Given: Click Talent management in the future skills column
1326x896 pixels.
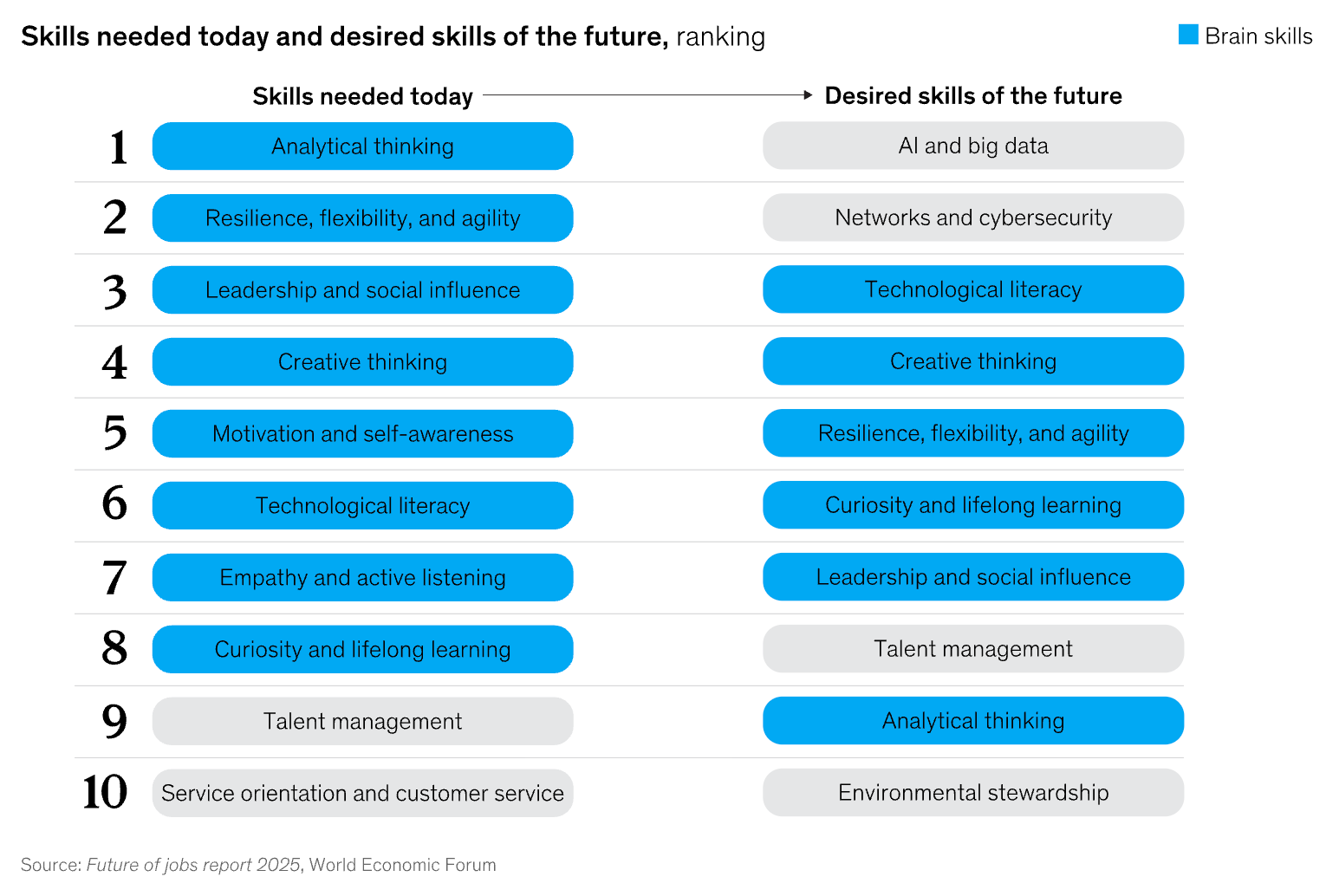Looking at the screenshot, I should click(973, 649).
